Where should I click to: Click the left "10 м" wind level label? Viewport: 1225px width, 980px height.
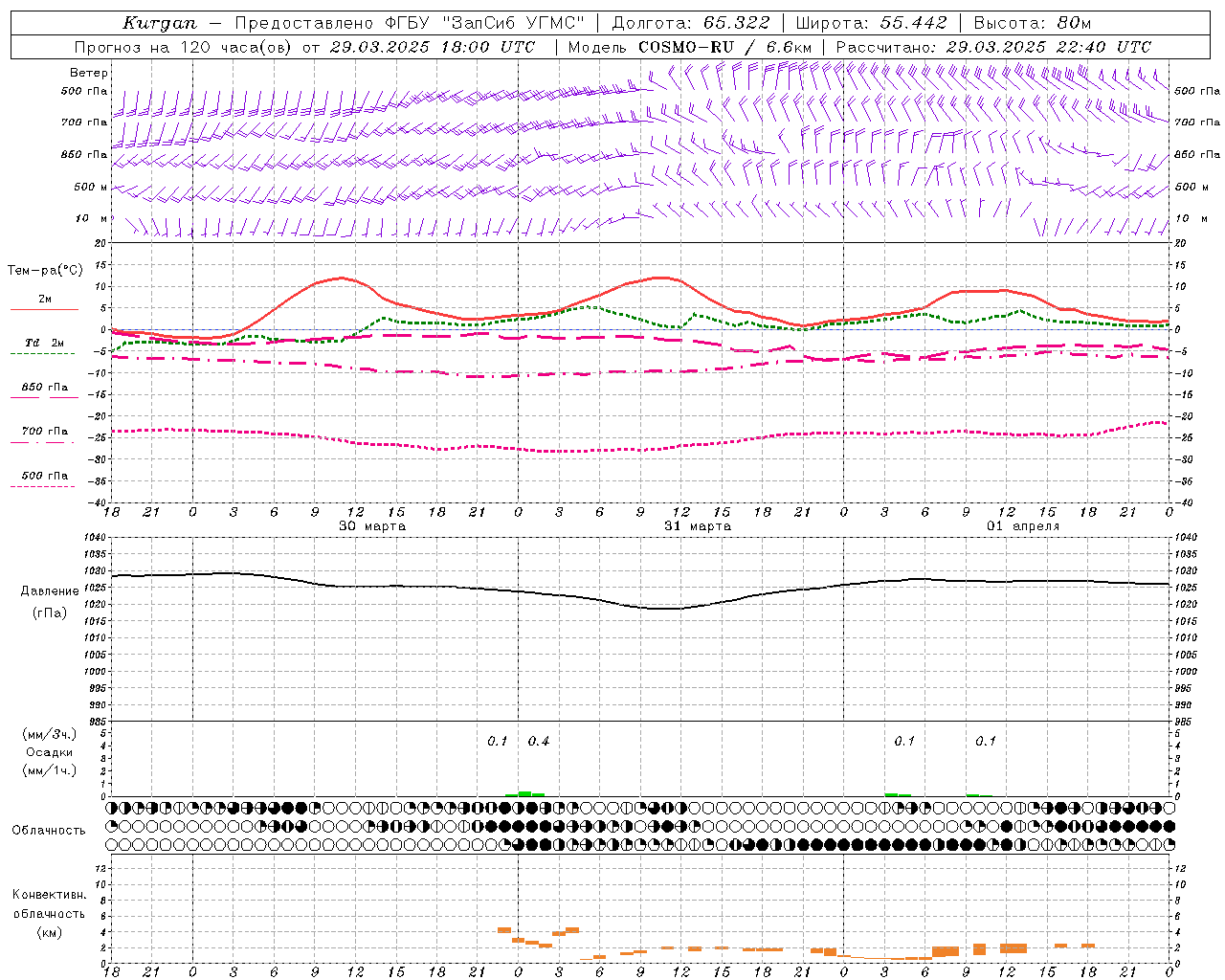tap(91, 218)
